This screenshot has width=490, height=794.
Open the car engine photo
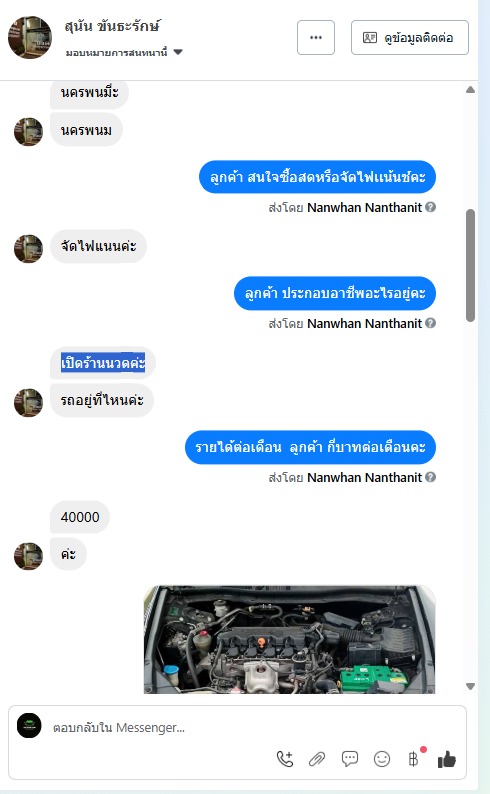(x=290, y=640)
